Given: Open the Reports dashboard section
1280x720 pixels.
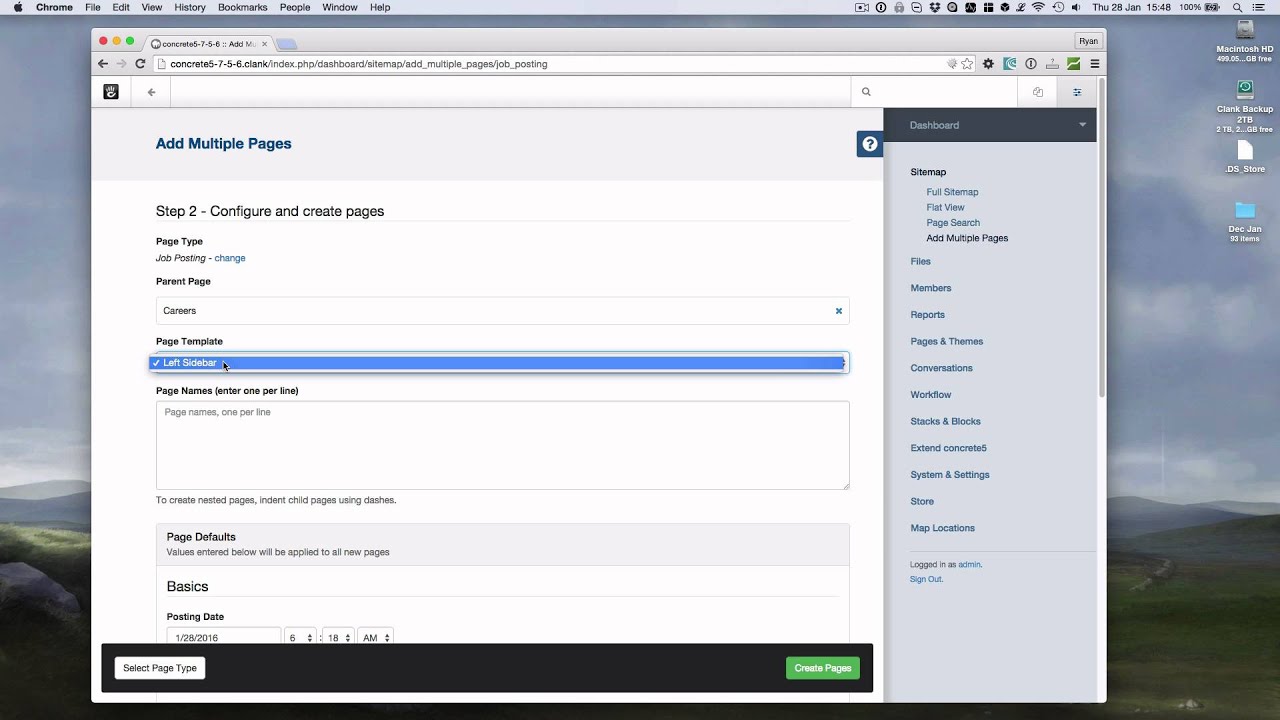Looking at the screenshot, I should [927, 315].
